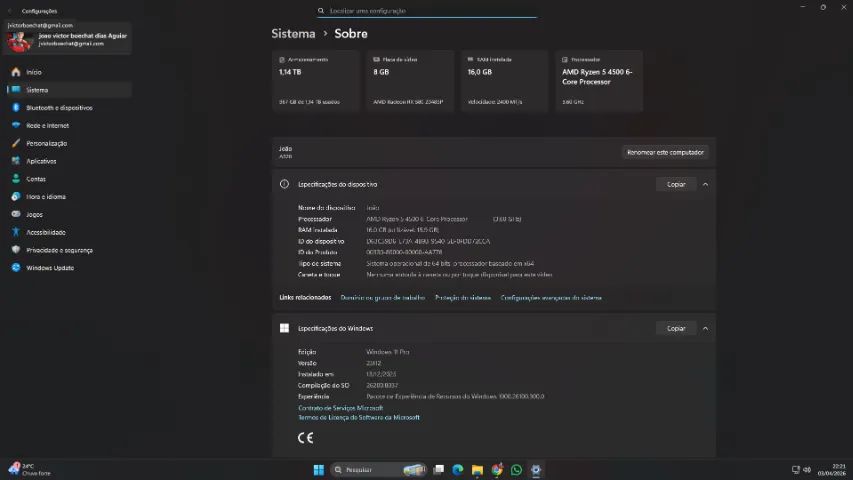Open WhatsApp from taskbar
The height and width of the screenshot is (480, 853).
(516, 470)
